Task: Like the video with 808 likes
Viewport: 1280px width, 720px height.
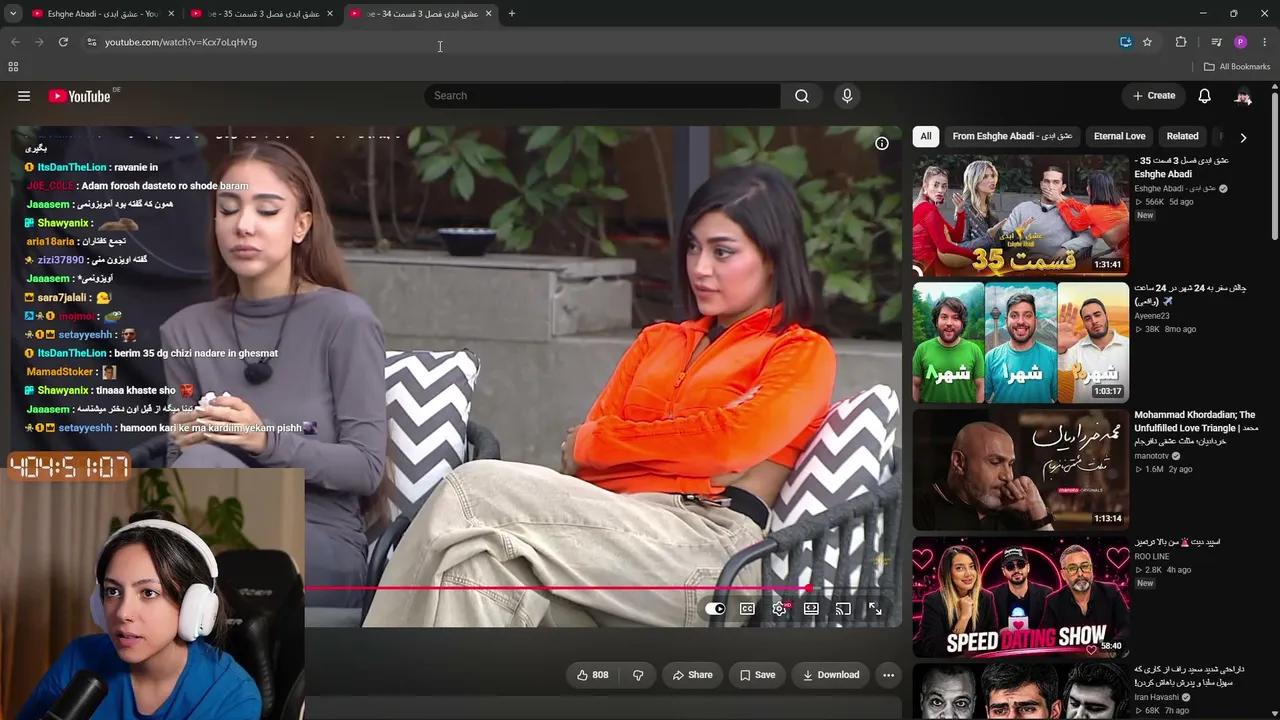Action: 592,675
